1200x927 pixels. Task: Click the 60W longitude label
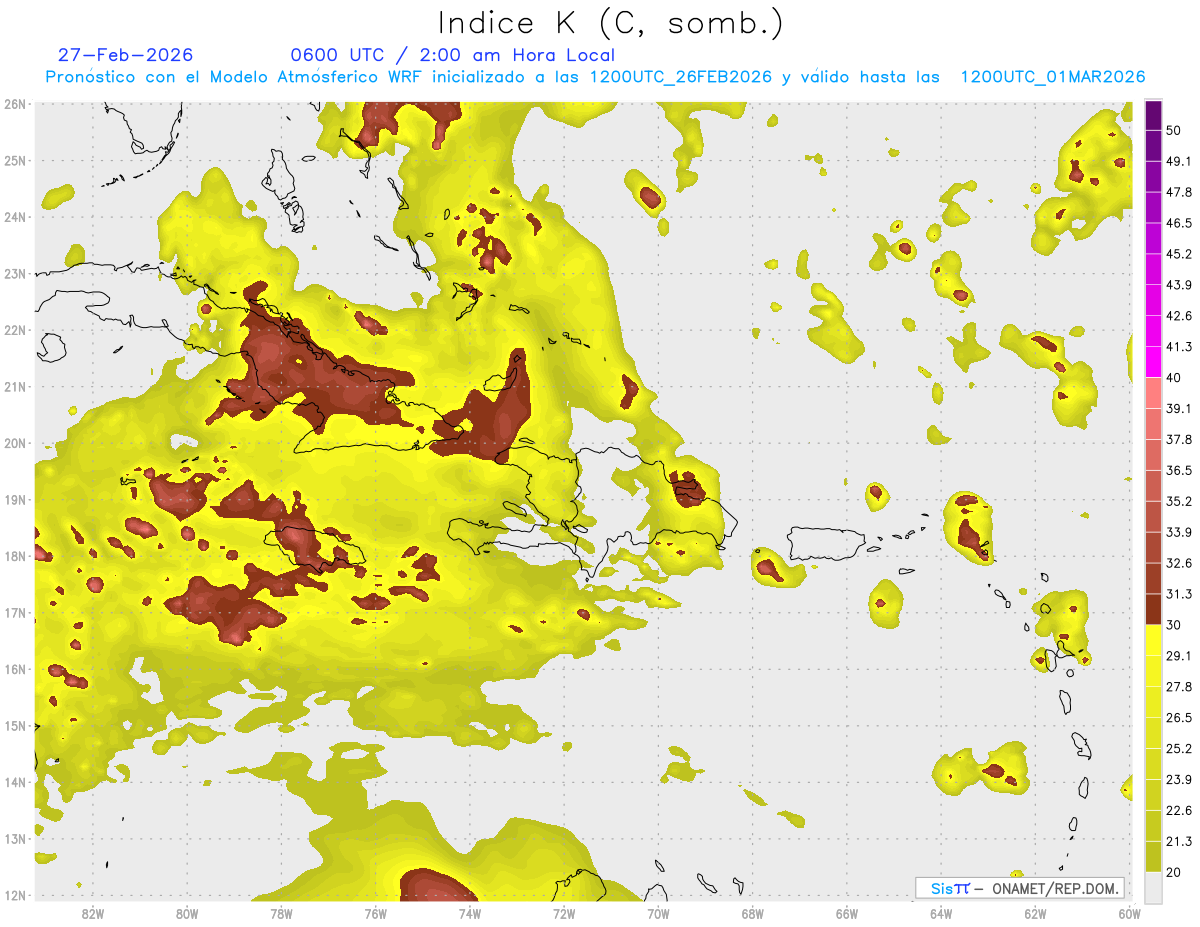1130,913
